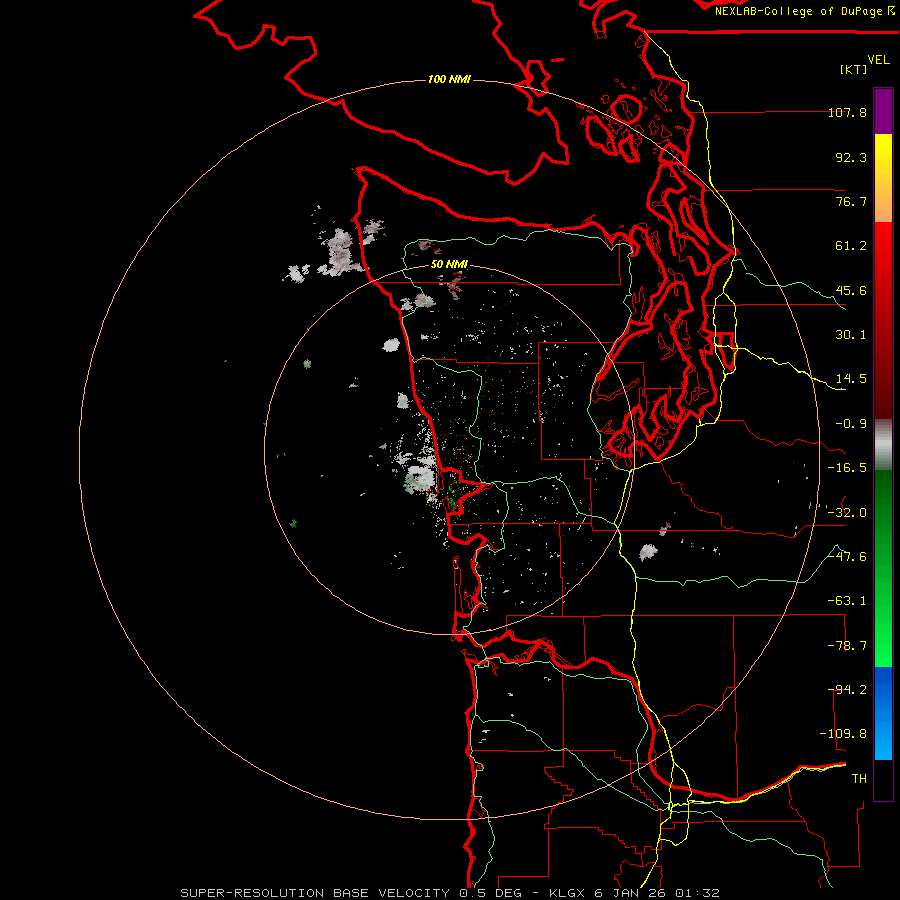This screenshot has width=900, height=900.
Task: Click the 107.8 velocity scale value
Action: pyautogui.click(x=848, y=112)
